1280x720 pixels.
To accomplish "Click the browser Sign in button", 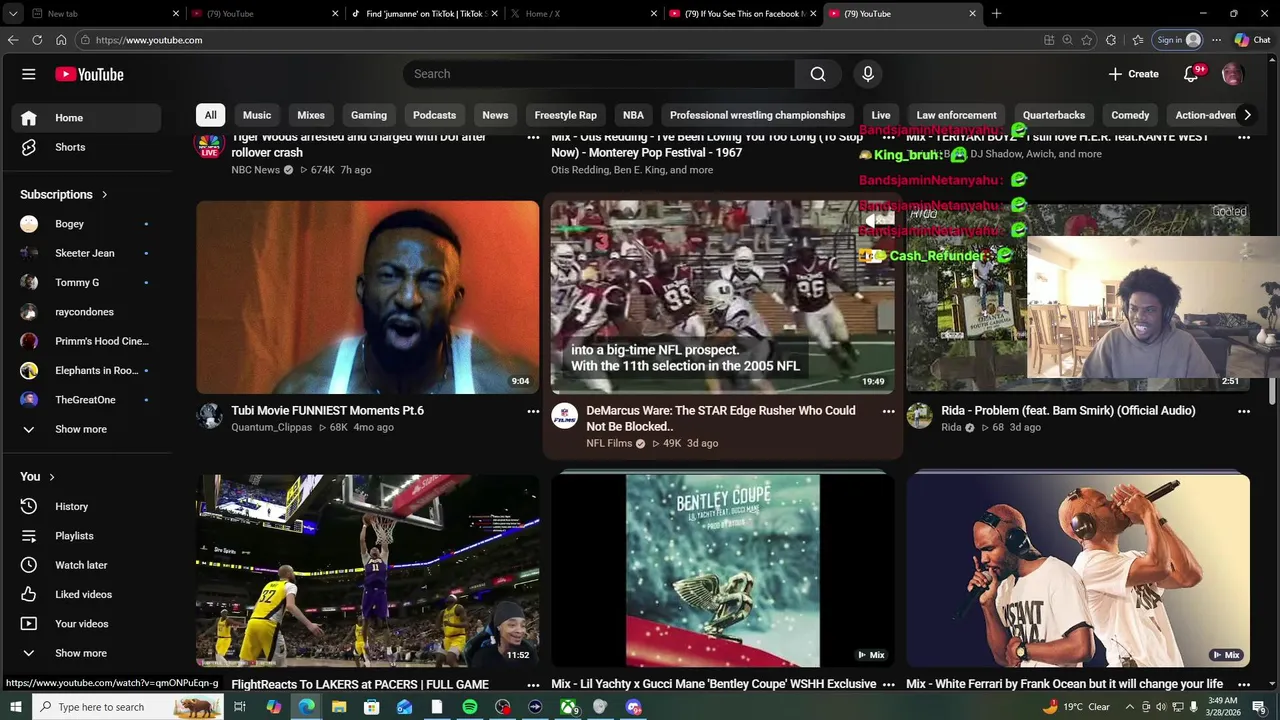I will (1177, 40).
